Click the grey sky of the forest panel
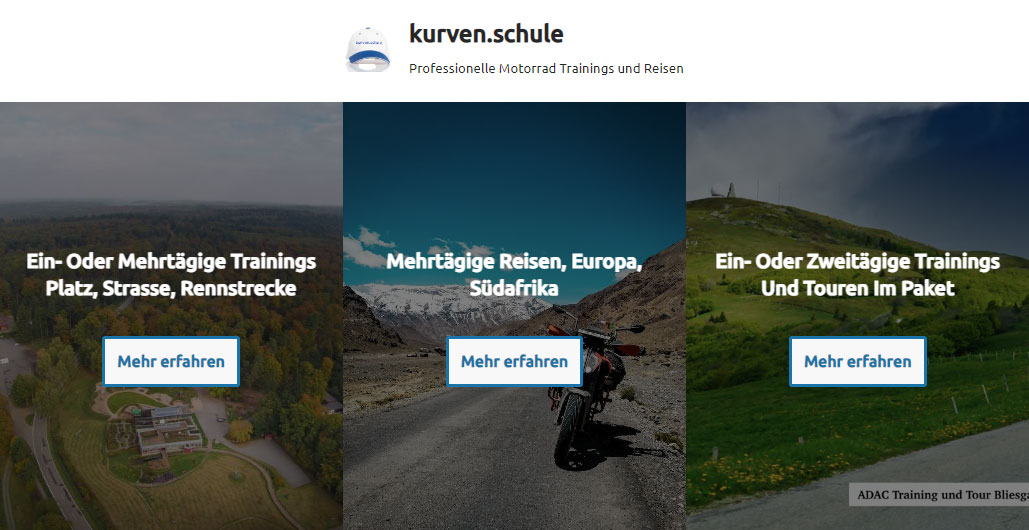 (171, 151)
